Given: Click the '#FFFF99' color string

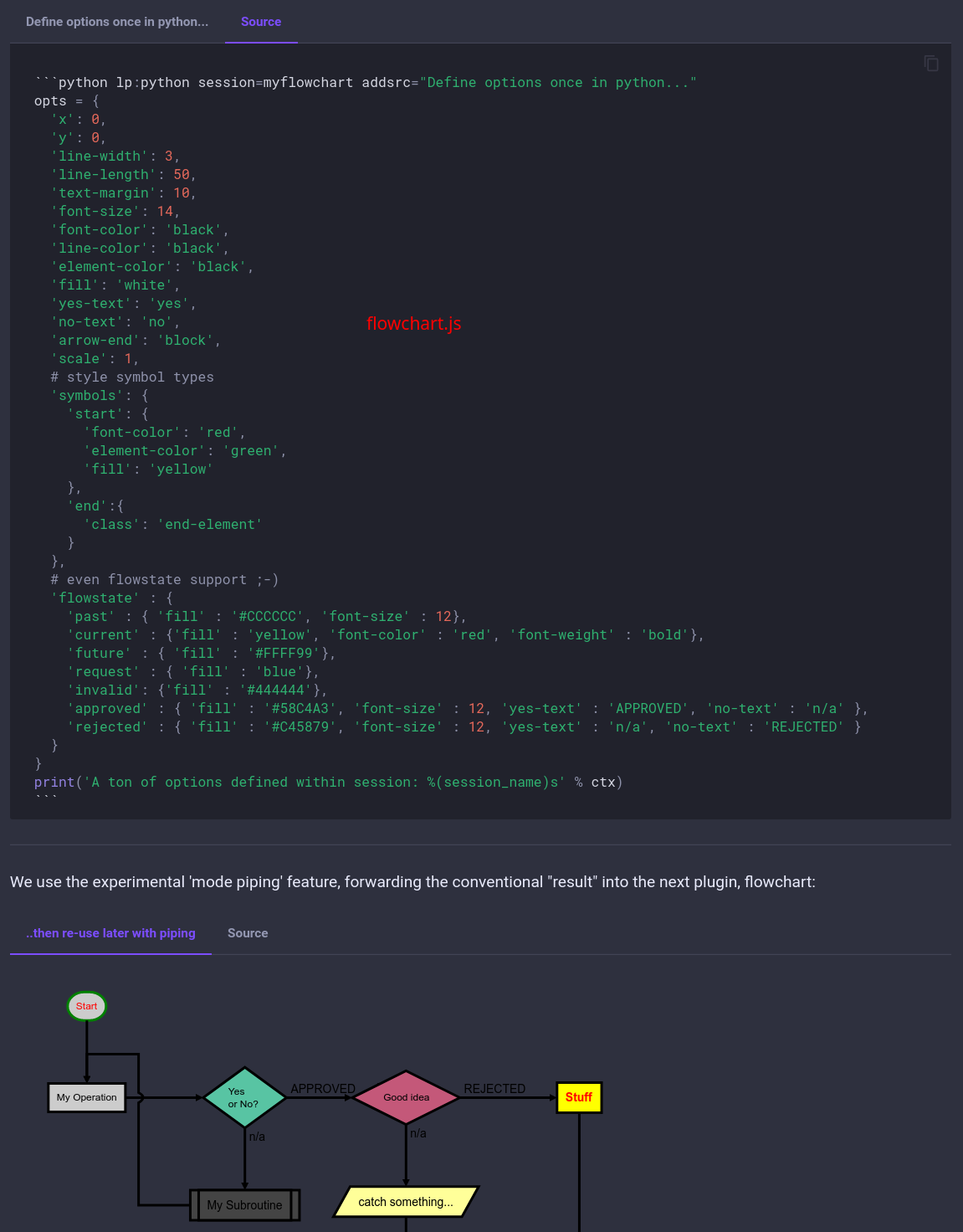Looking at the screenshot, I should point(284,654).
